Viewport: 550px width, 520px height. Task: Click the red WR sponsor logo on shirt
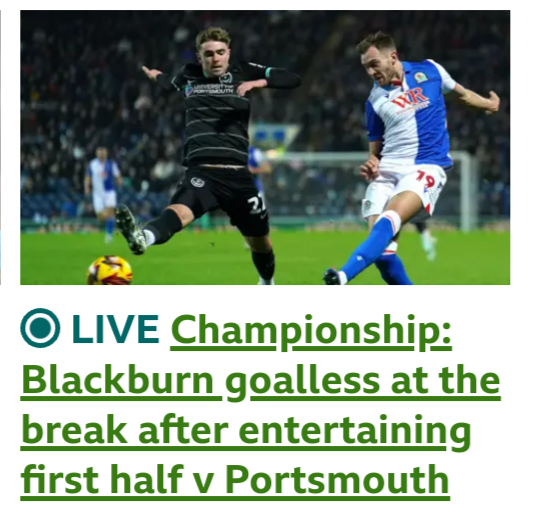[410, 100]
